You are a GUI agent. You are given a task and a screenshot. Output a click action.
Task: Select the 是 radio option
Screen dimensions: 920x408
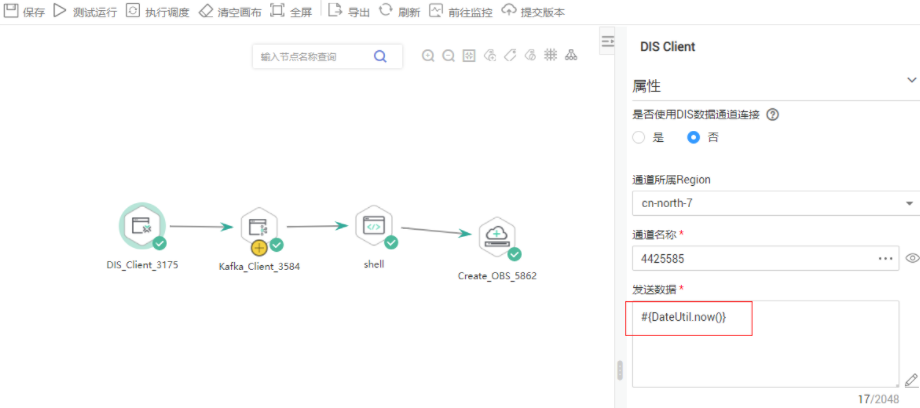pyautogui.click(x=639, y=137)
